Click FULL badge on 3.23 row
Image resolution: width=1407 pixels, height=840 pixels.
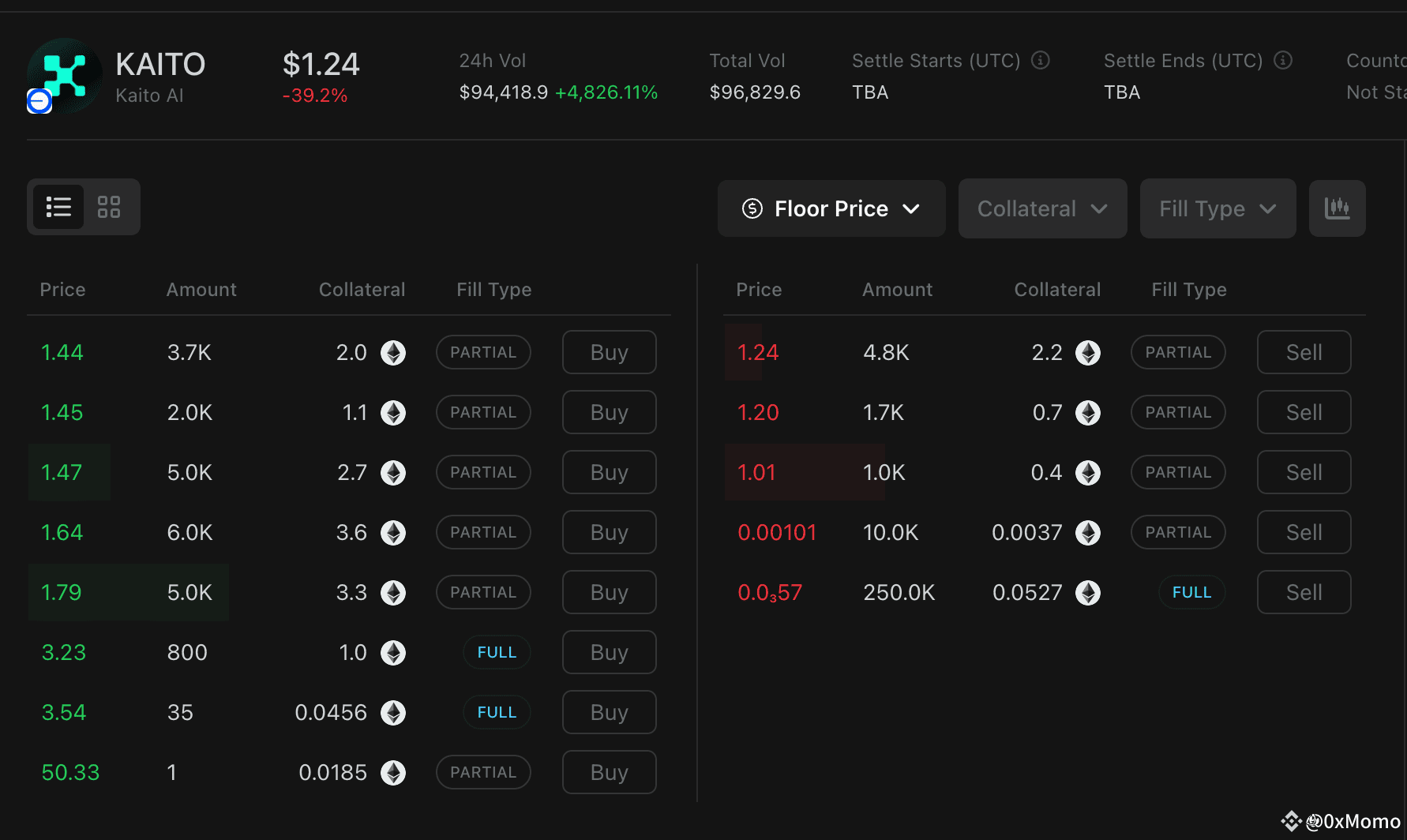(497, 653)
